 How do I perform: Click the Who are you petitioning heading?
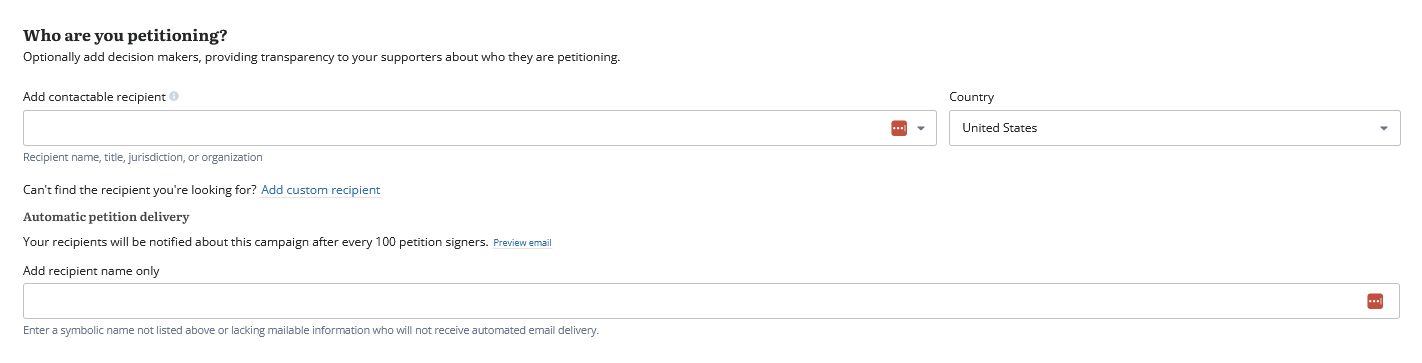[125, 36]
